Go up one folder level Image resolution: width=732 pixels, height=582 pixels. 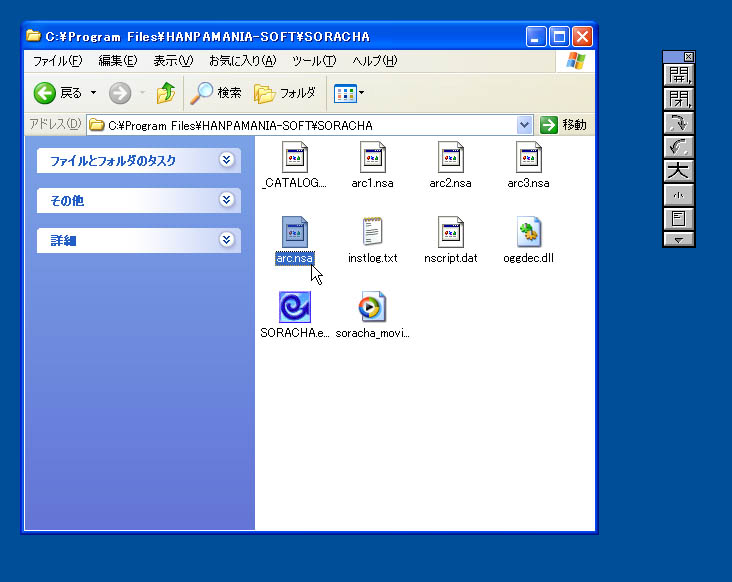click(165, 93)
